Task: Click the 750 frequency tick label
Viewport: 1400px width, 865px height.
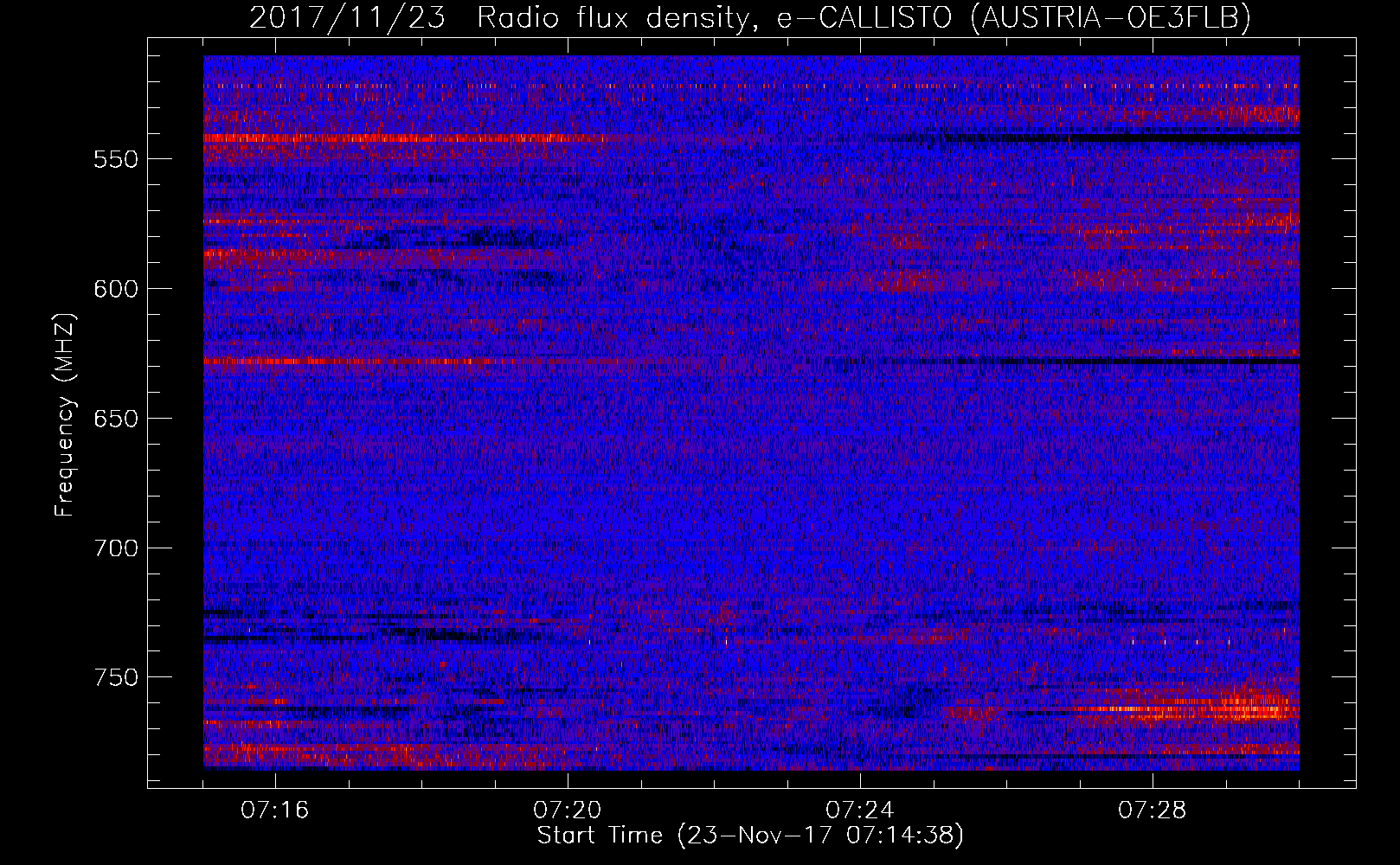Action: tap(116, 677)
